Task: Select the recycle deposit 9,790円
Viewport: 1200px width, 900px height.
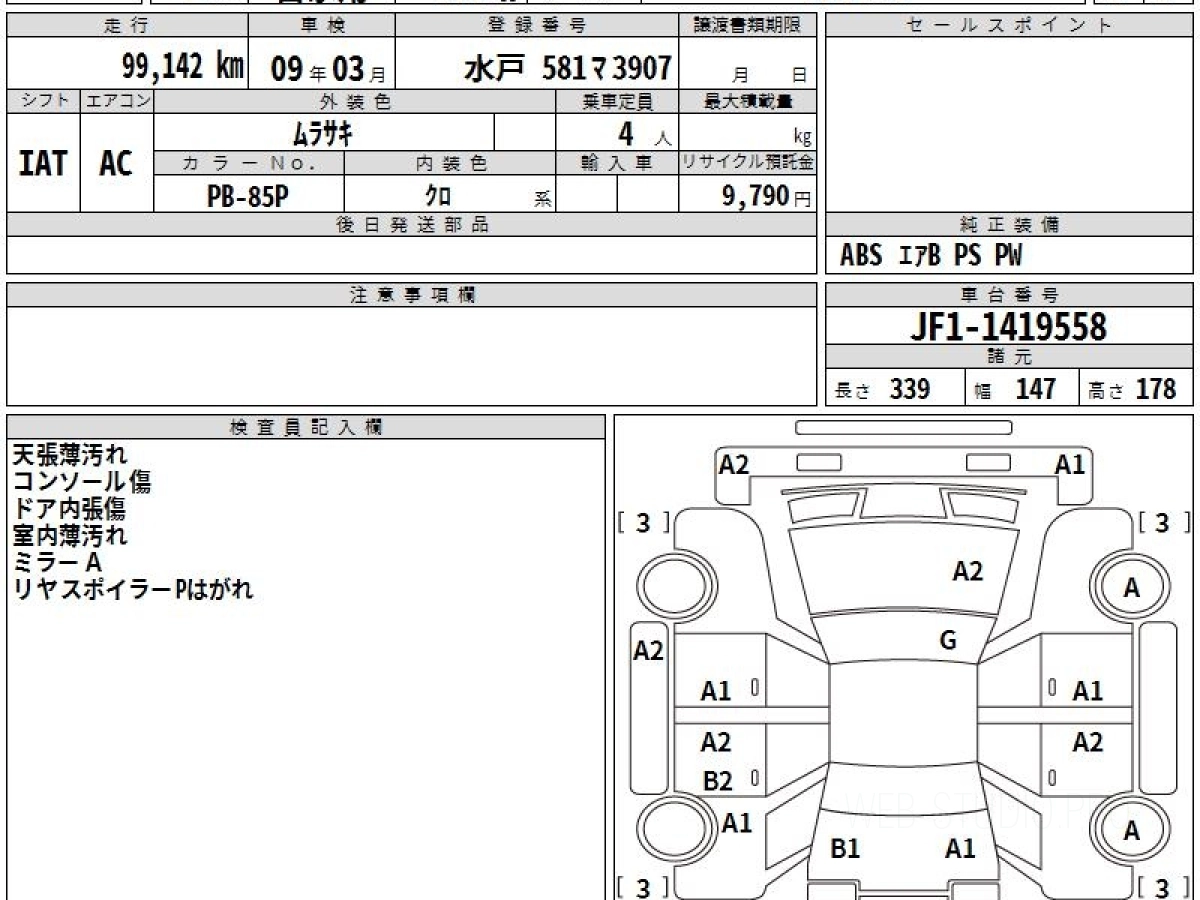Action: pyautogui.click(x=767, y=196)
